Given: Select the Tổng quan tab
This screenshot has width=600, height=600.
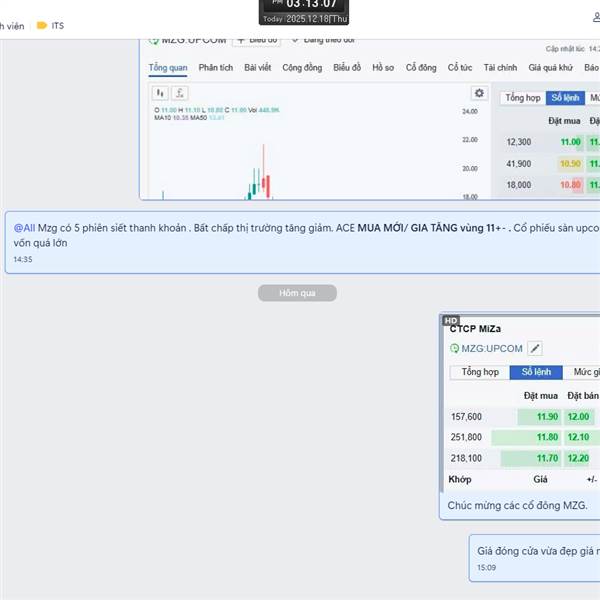Looking at the screenshot, I should (168, 68).
